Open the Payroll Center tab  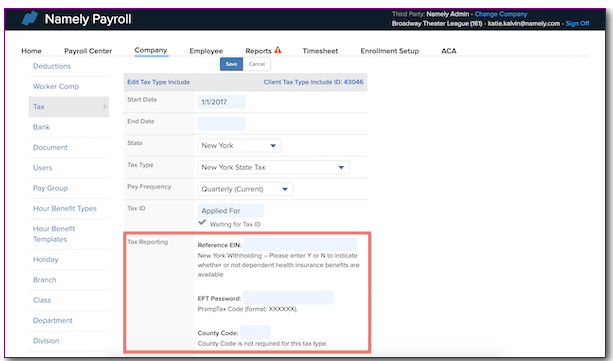click(88, 51)
